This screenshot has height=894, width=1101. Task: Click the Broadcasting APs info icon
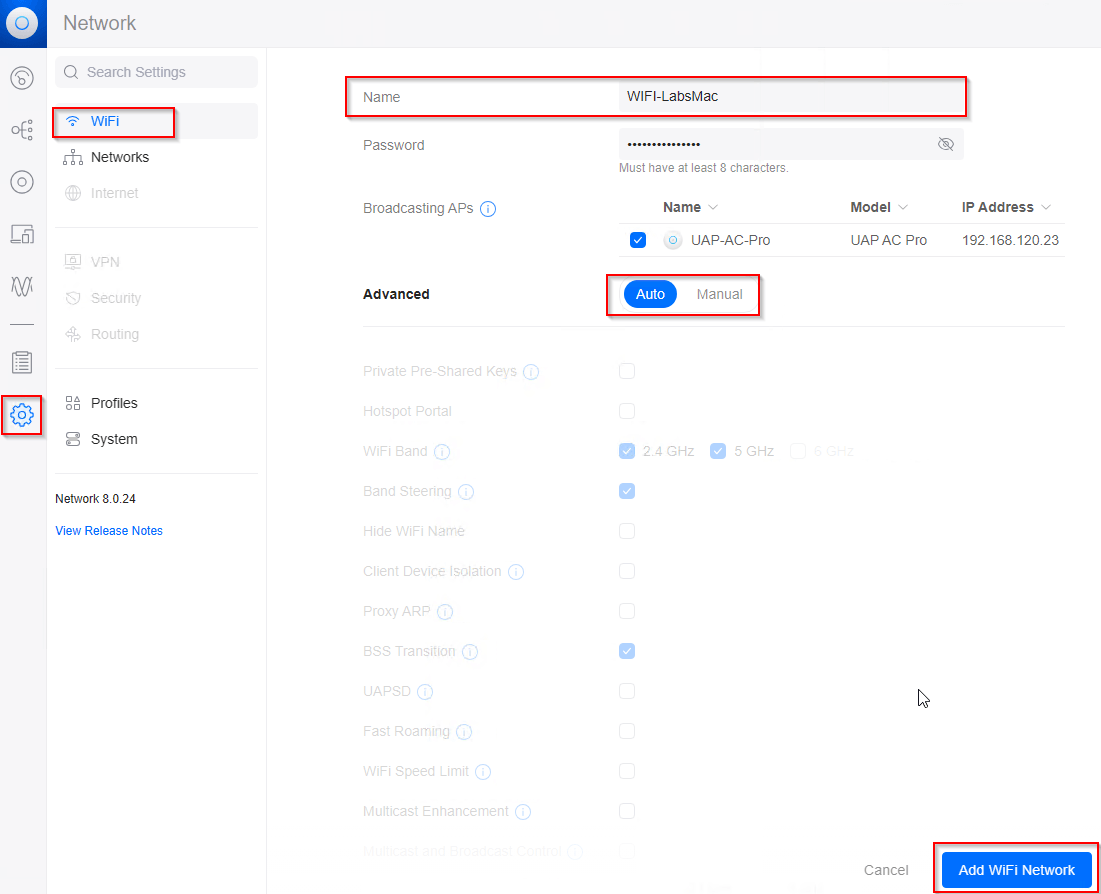click(488, 209)
